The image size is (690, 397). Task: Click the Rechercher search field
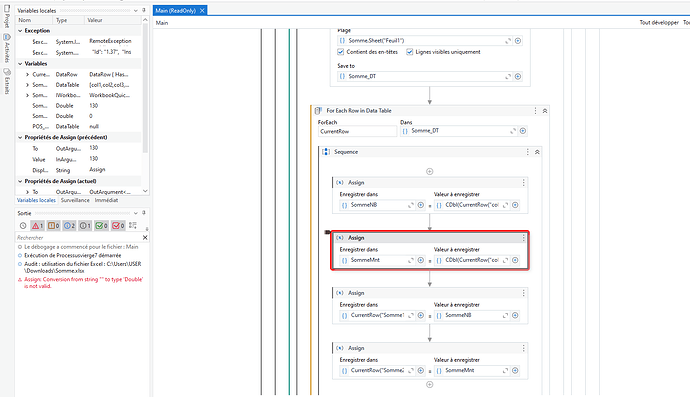[78, 238]
